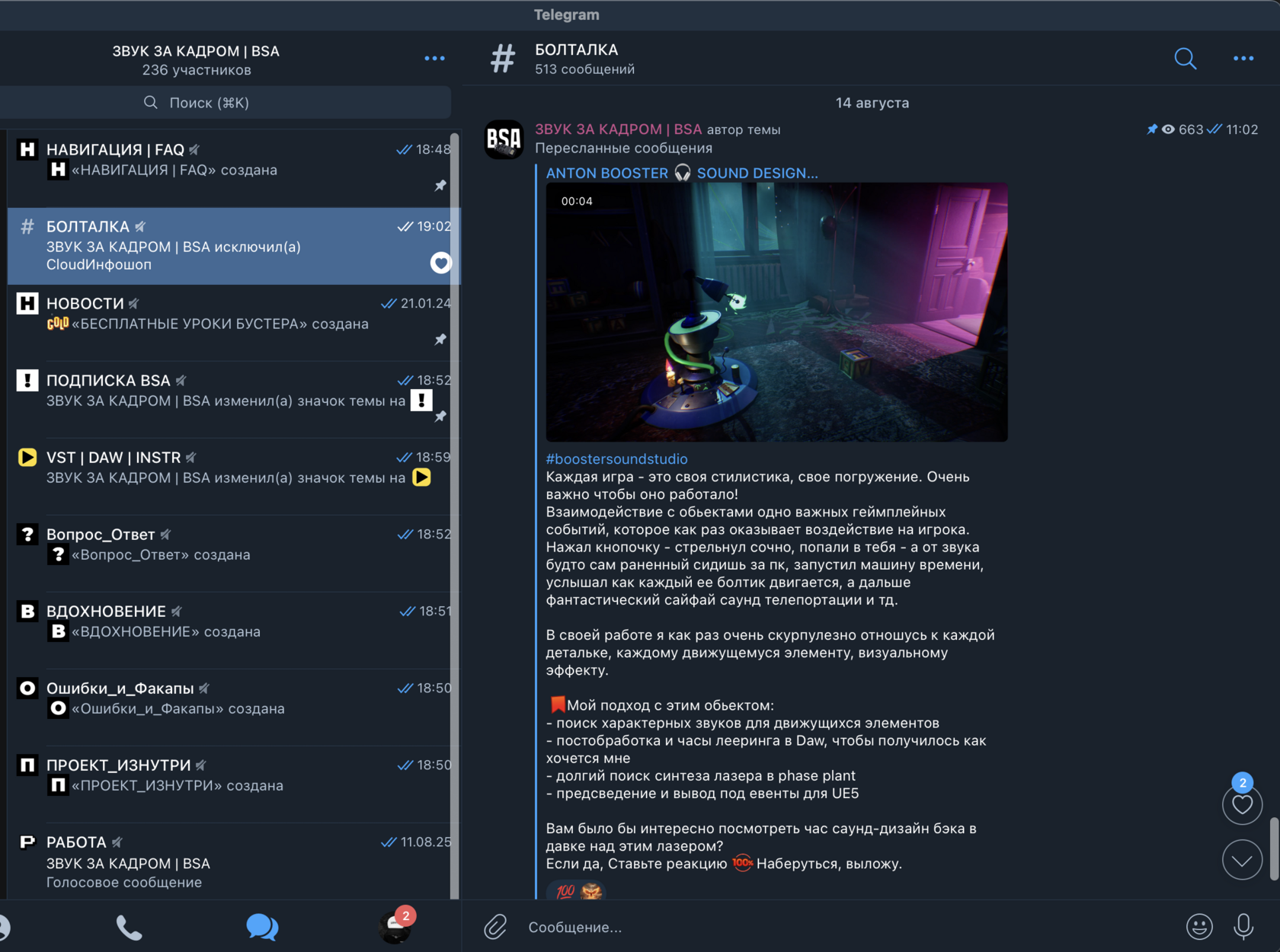Select the БОЛТАЛКА topic row
The height and width of the screenshot is (952, 1280).
click(x=234, y=245)
